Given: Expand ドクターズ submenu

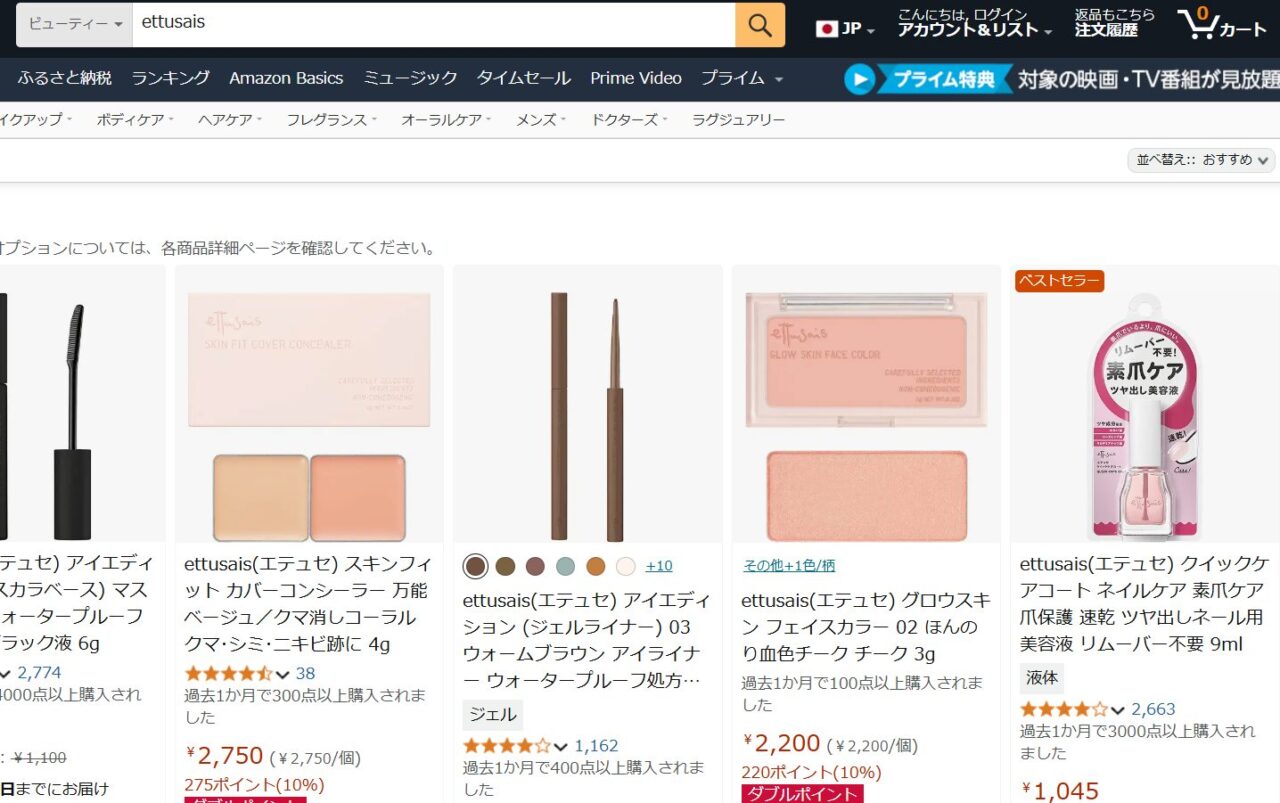Looking at the screenshot, I should click(630, 120).
